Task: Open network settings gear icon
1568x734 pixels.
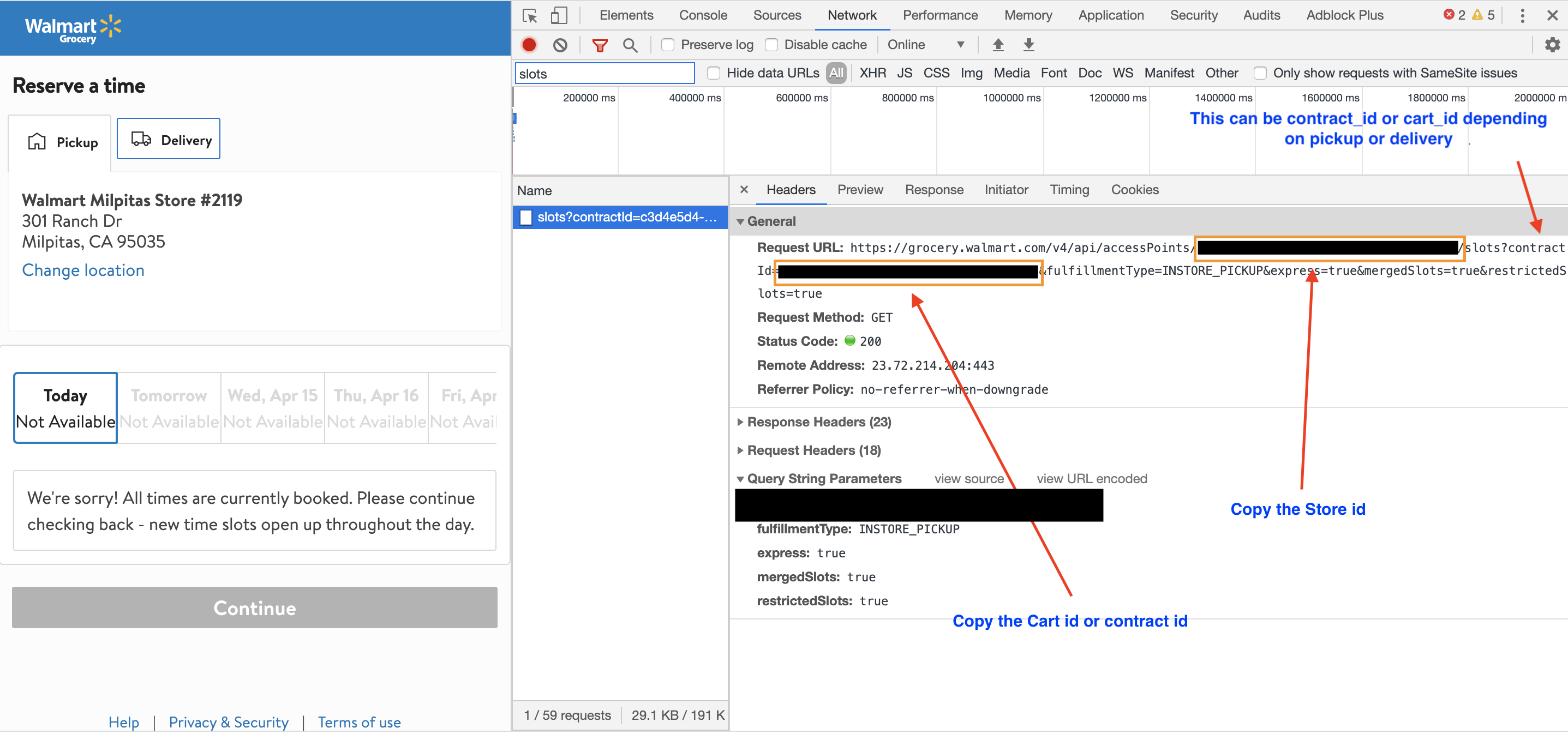Action: [x=1552, y=44]
